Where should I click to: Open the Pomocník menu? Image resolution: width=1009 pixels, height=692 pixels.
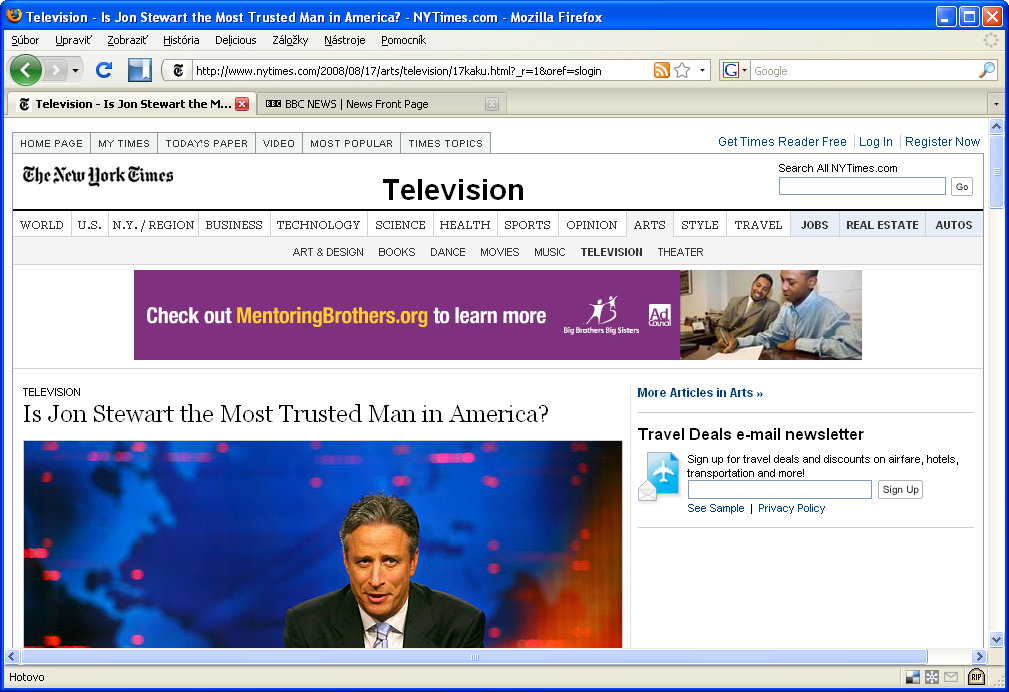pos(403,40)
